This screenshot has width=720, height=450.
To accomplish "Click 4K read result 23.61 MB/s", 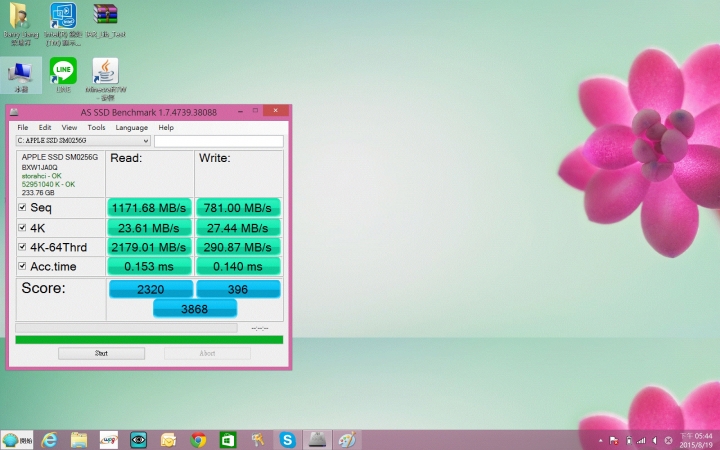I will (x=149, y=228).
